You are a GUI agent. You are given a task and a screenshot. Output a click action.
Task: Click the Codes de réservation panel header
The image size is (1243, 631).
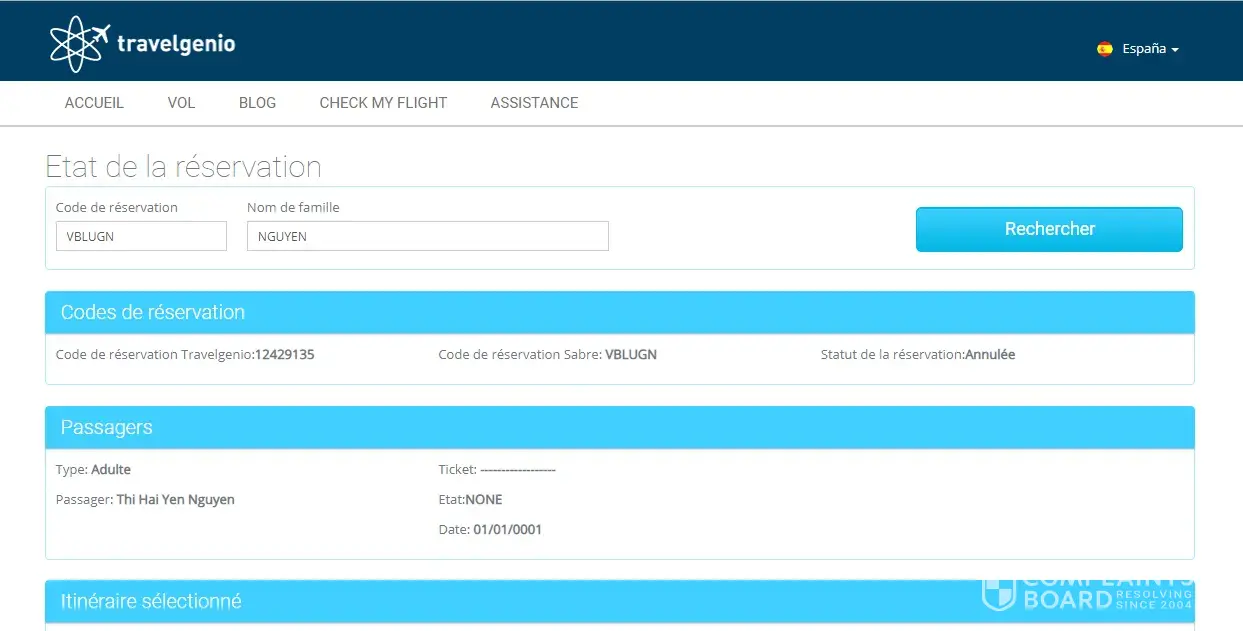point(152,312)
